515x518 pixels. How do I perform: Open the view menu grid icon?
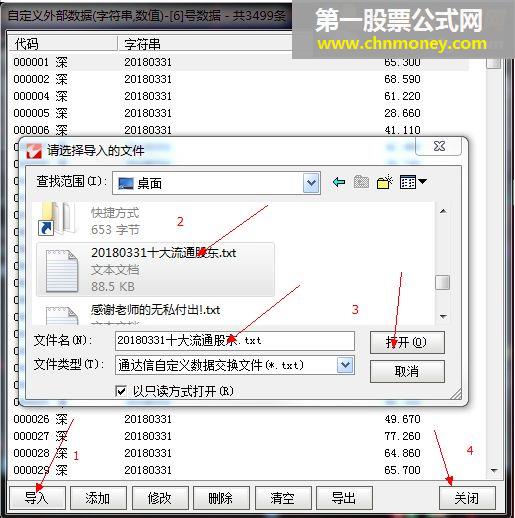coord(408,182)
